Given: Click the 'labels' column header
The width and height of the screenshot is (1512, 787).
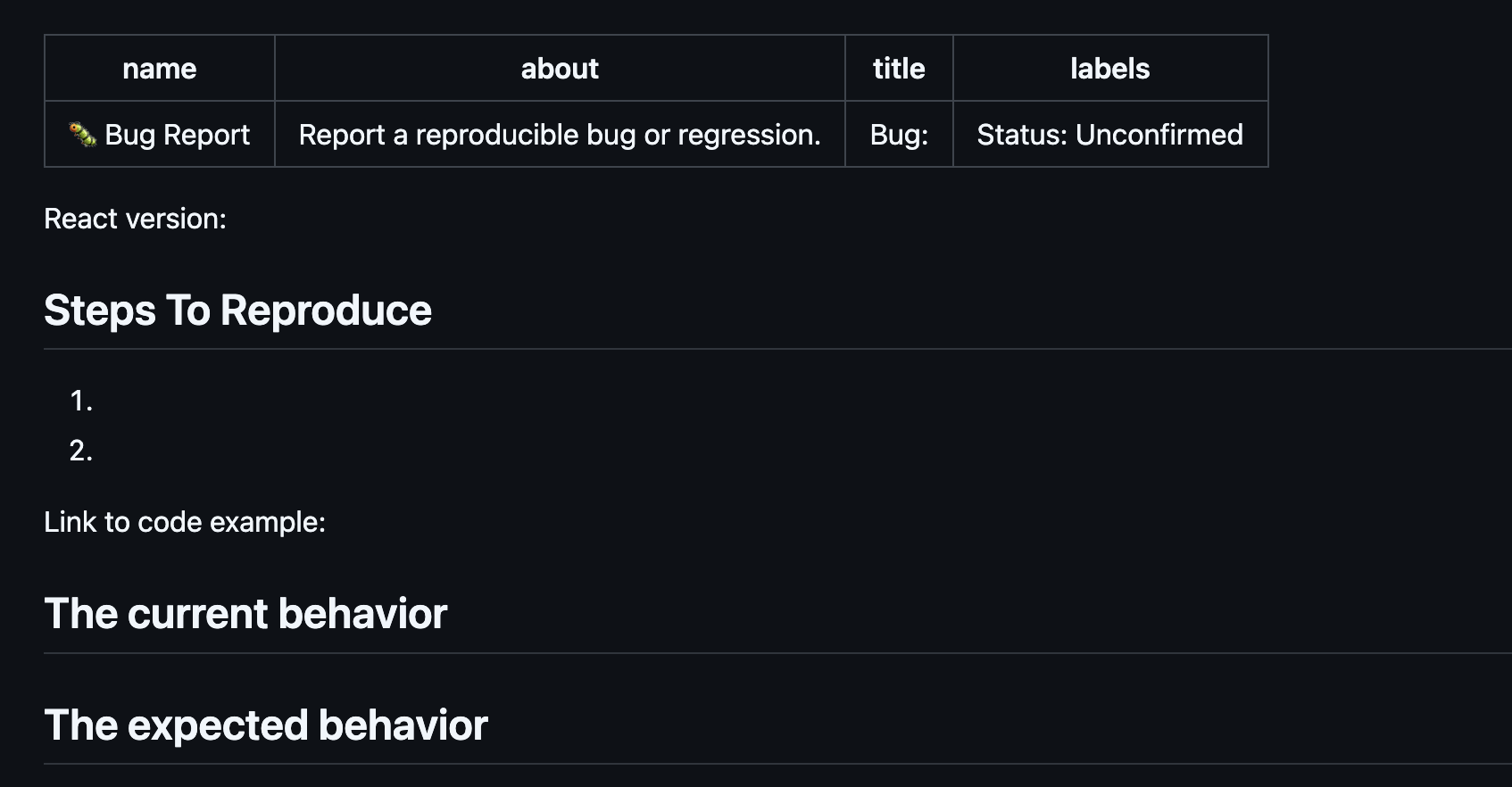Looking at the screenshot, I should tap(1110, 69).
